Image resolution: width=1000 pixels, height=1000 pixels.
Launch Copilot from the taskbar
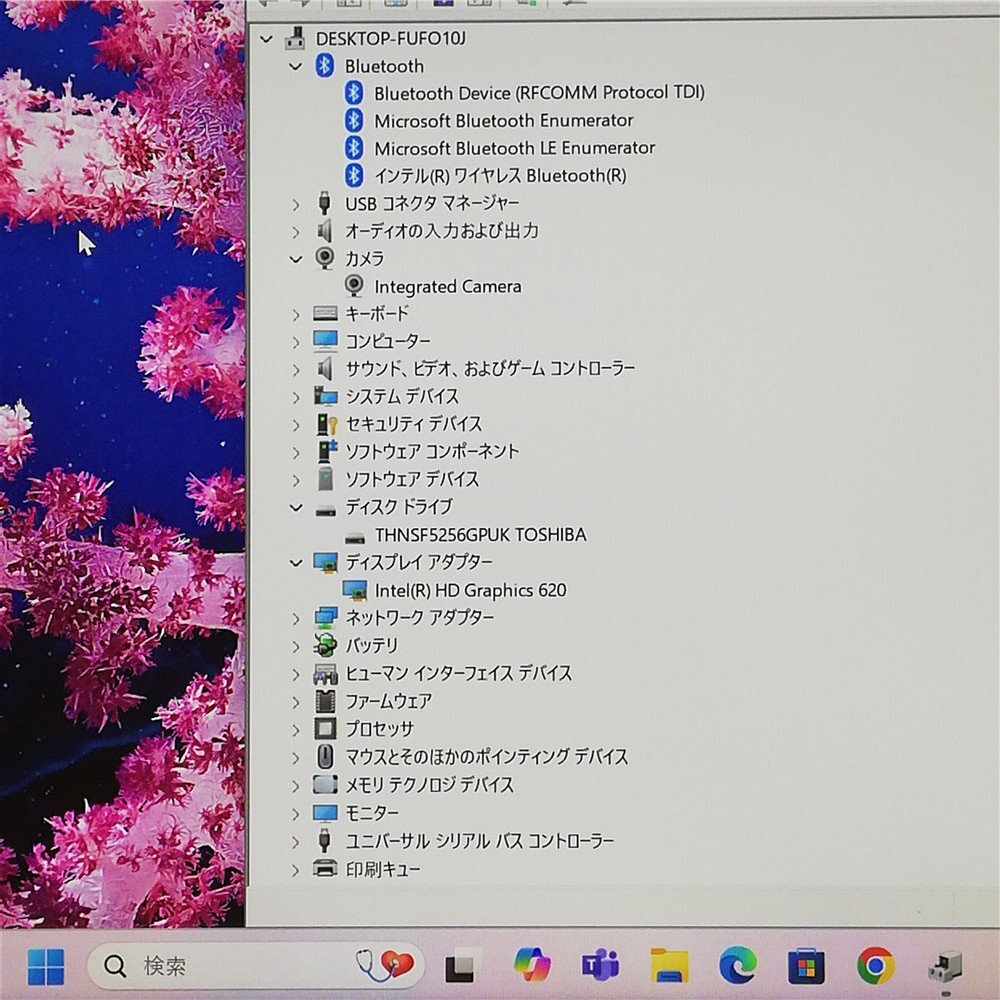(x=532, y=964)
